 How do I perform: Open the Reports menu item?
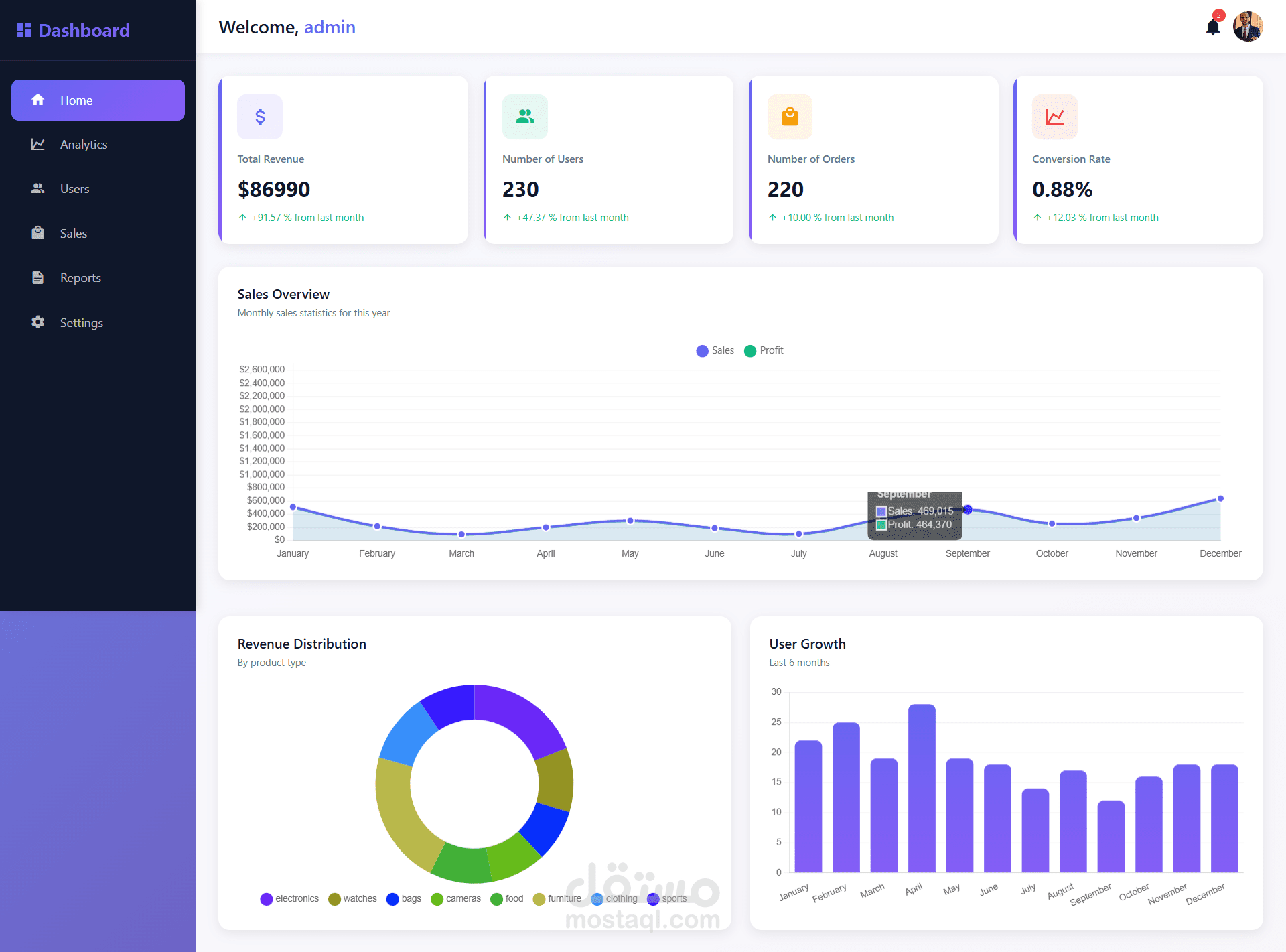coord(98,277)
